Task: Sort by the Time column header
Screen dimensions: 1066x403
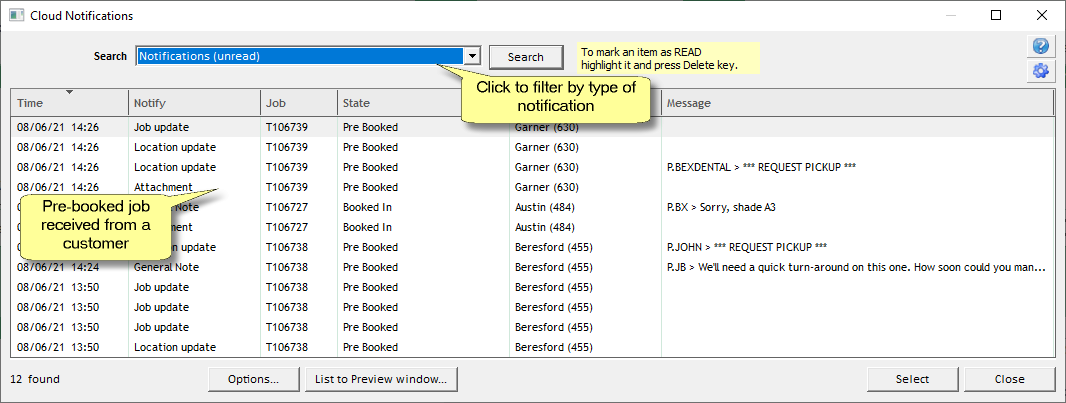Action: pos(70,104)
